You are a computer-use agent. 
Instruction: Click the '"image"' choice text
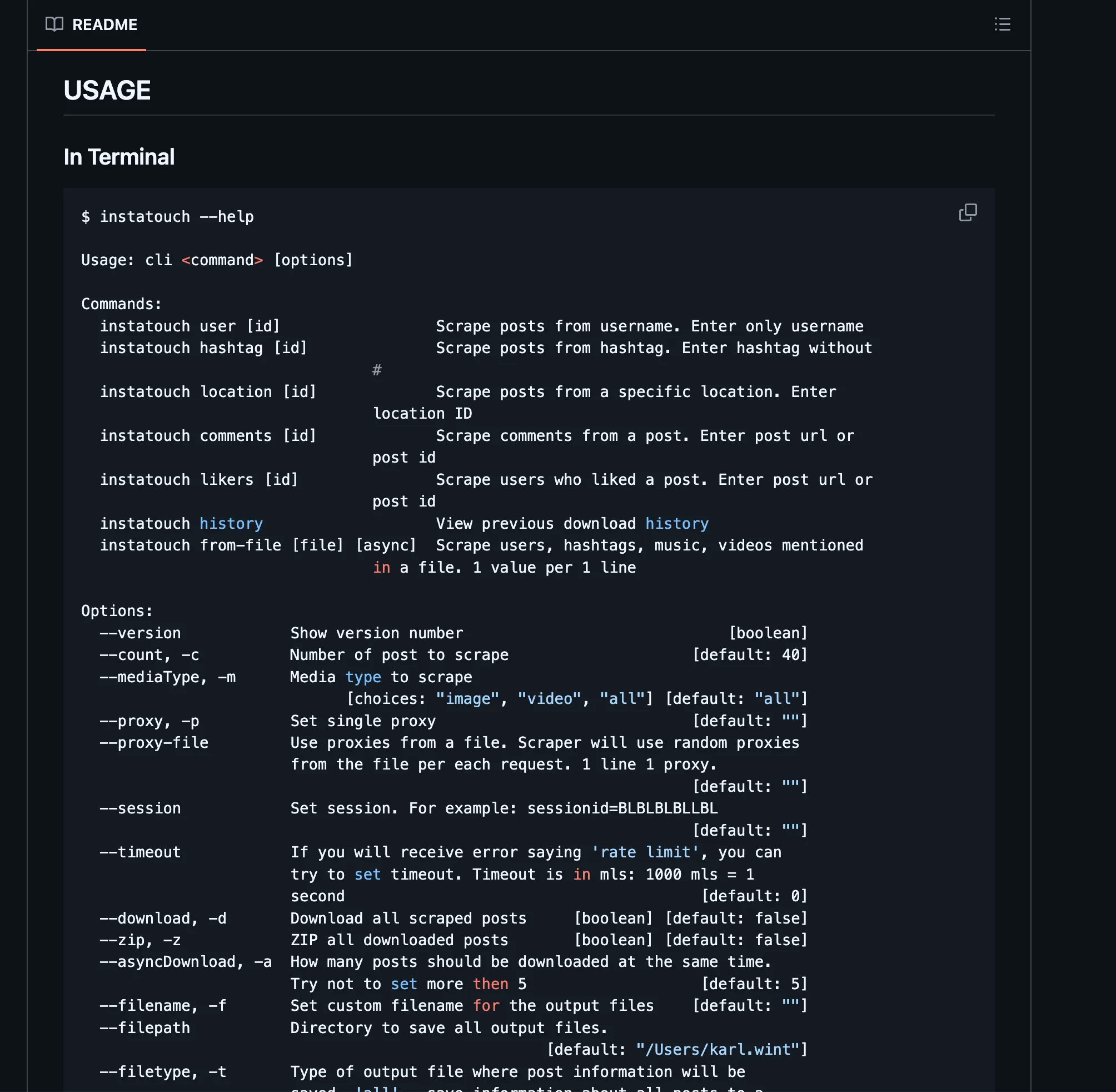pos(468,699)
